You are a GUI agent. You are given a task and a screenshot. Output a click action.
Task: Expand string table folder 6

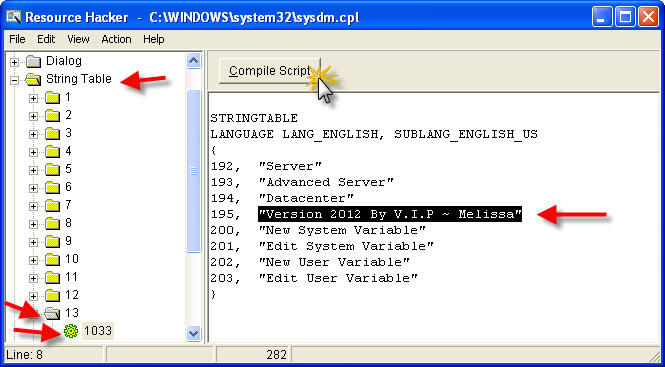pos(33,188)
